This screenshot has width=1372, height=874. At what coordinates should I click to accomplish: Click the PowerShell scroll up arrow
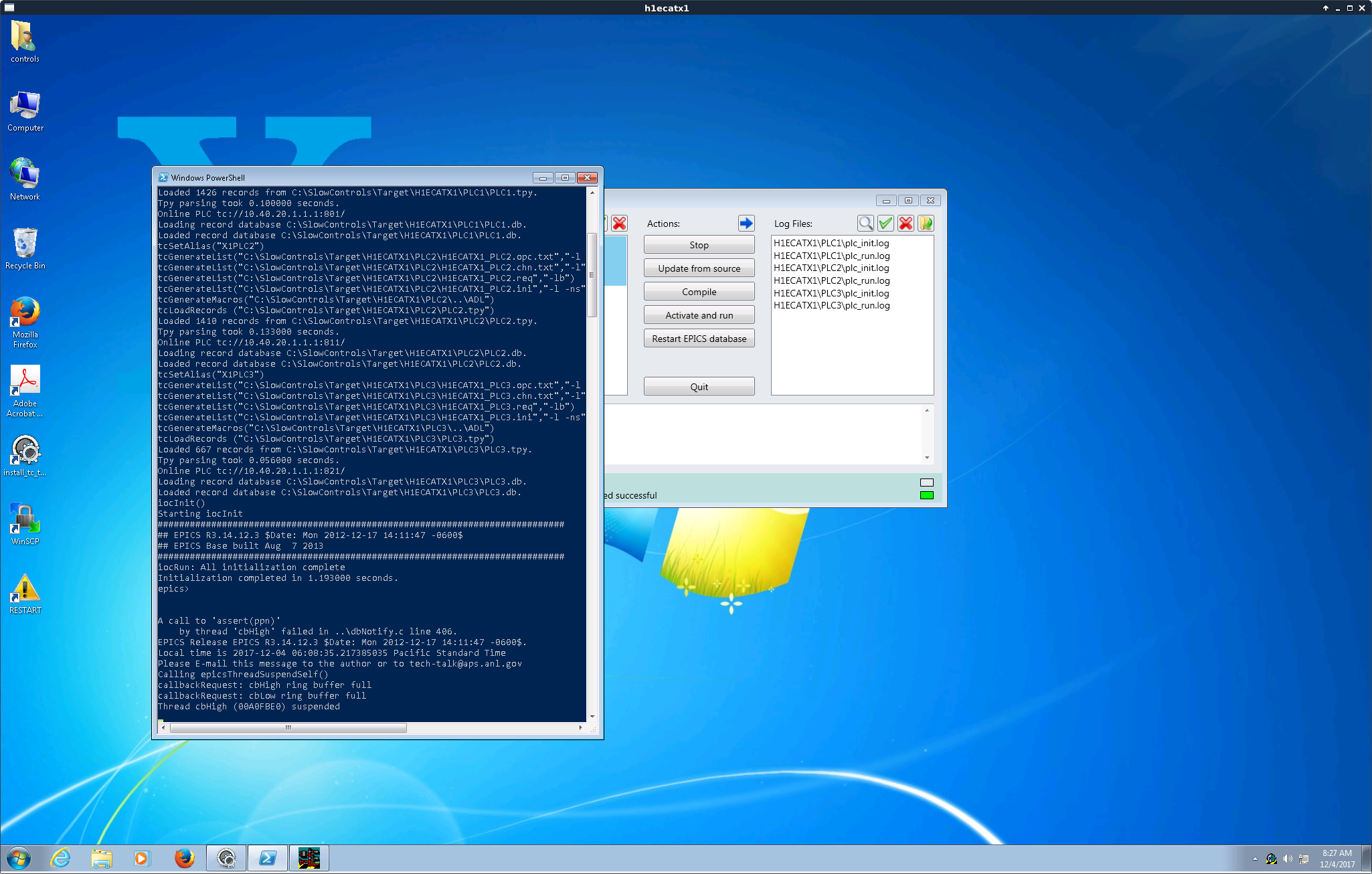click(592, 192)
